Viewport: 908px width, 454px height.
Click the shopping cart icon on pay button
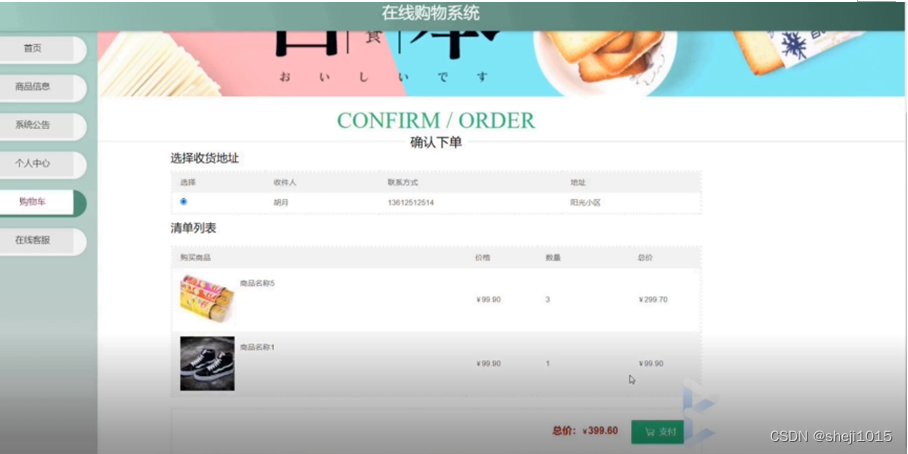tap(650, 431)
